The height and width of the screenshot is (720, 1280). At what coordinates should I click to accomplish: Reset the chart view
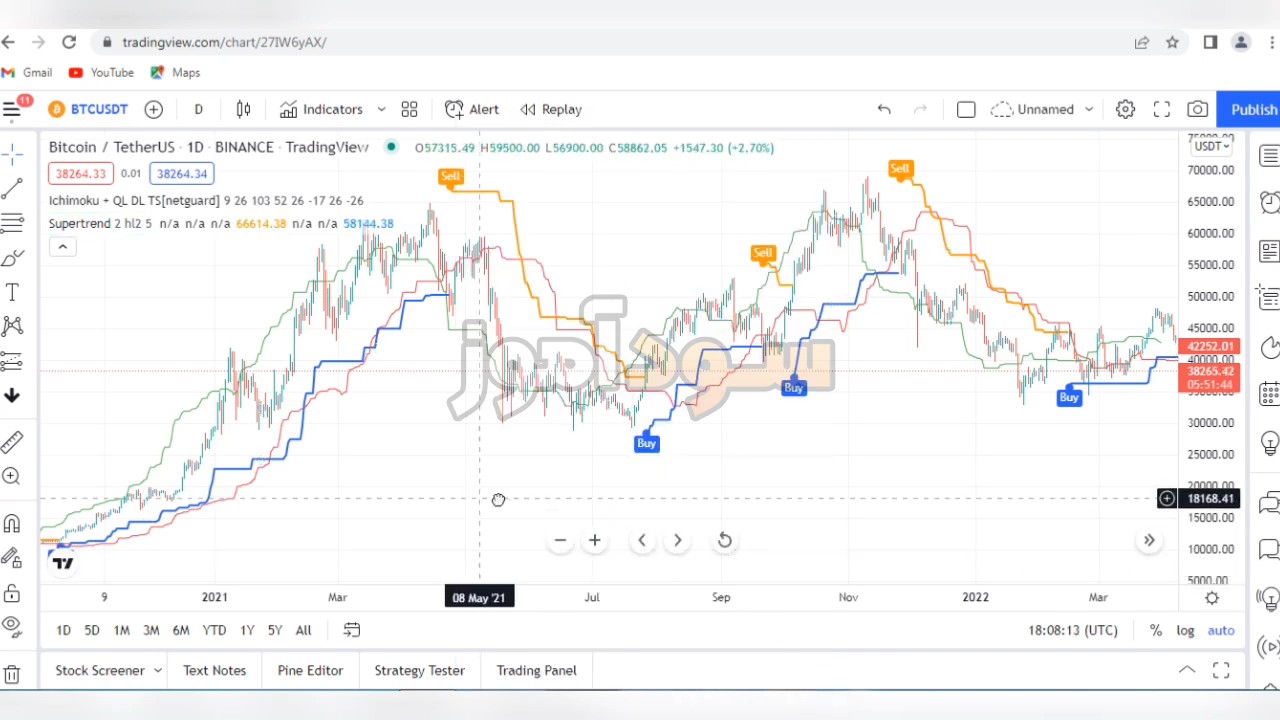click(x=725, y=540)
